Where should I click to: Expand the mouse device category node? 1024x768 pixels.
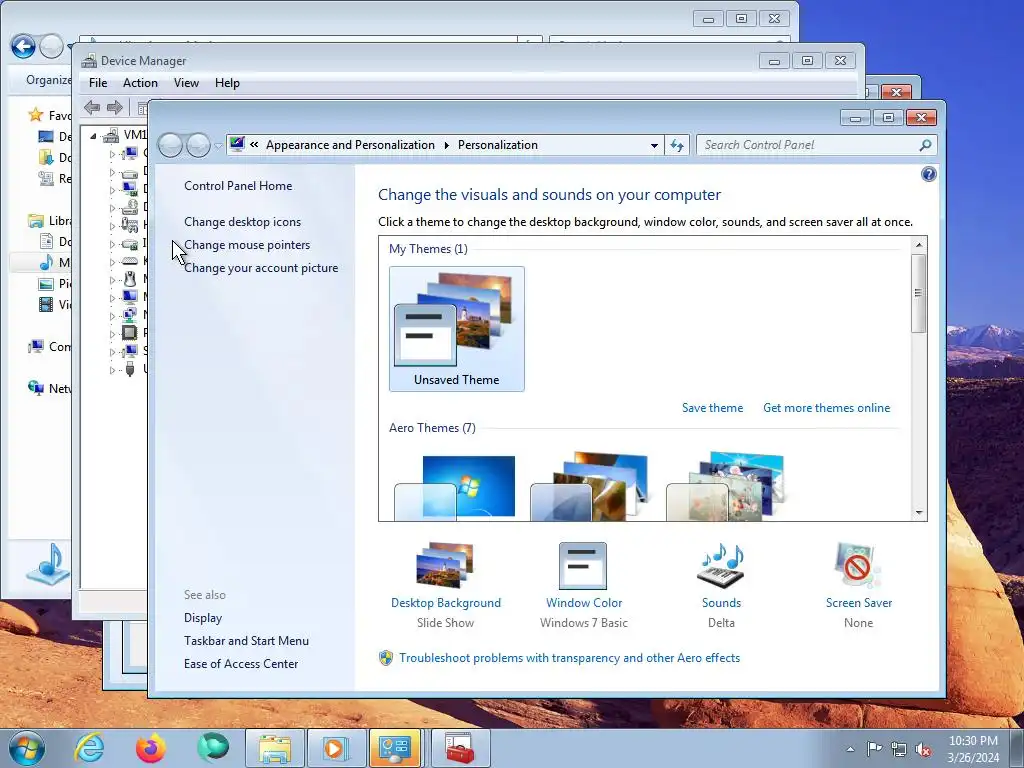point(112,280)
